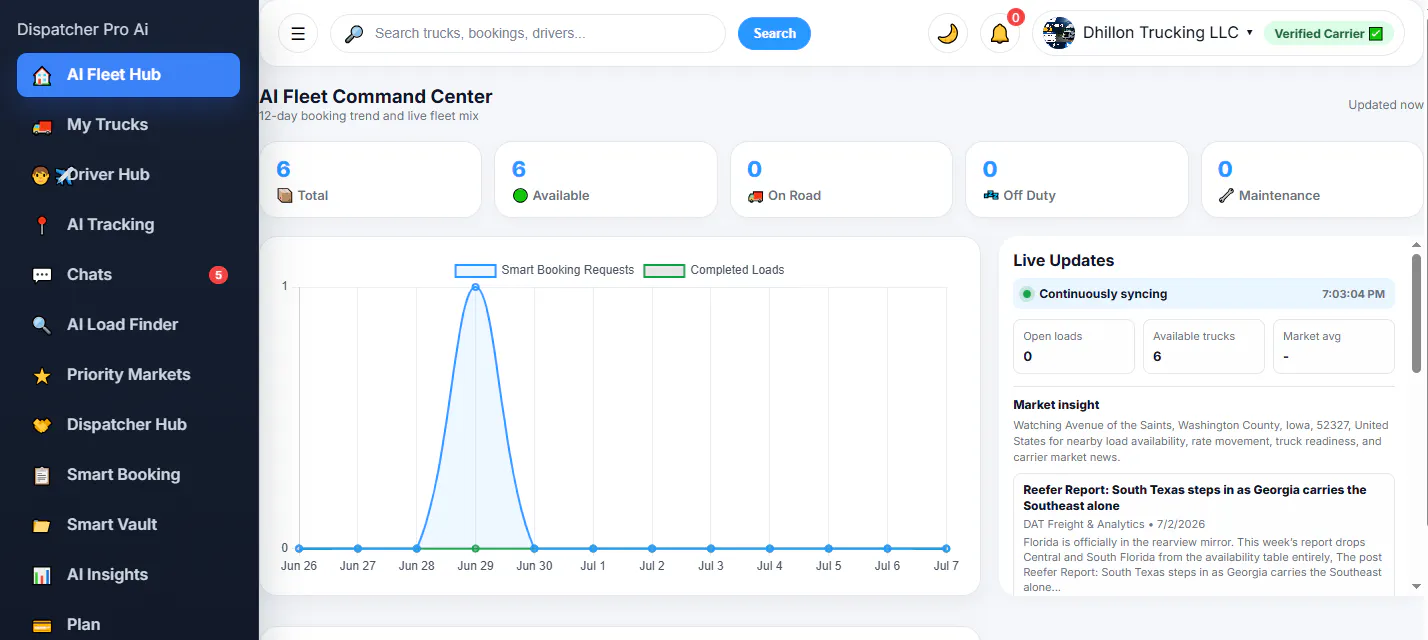This screenshot has width=1428, height=640.
Task: Open the Chats section
Action: point(128,275)
